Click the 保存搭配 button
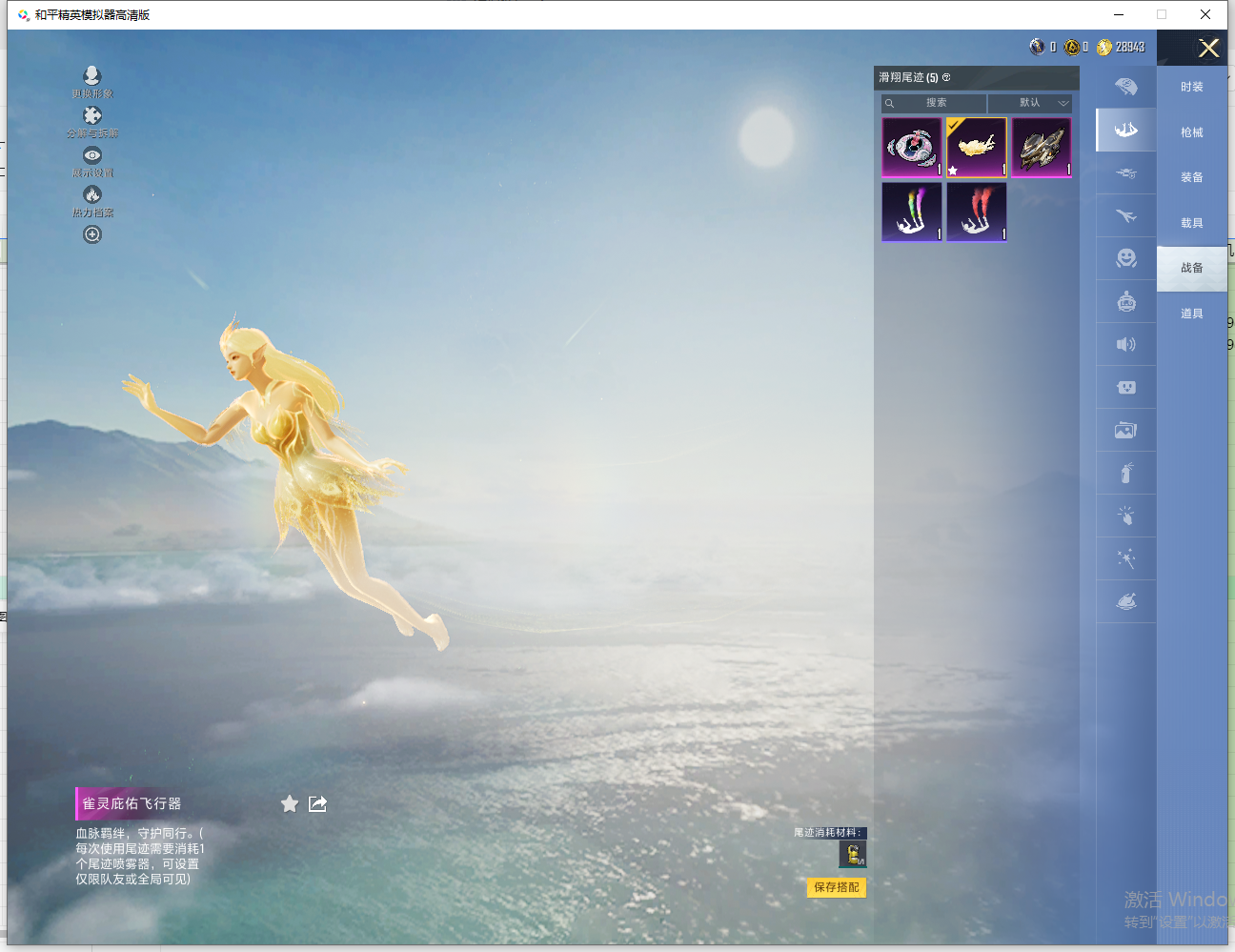This screenshot has width=1235, height=952. click(837, 887)
